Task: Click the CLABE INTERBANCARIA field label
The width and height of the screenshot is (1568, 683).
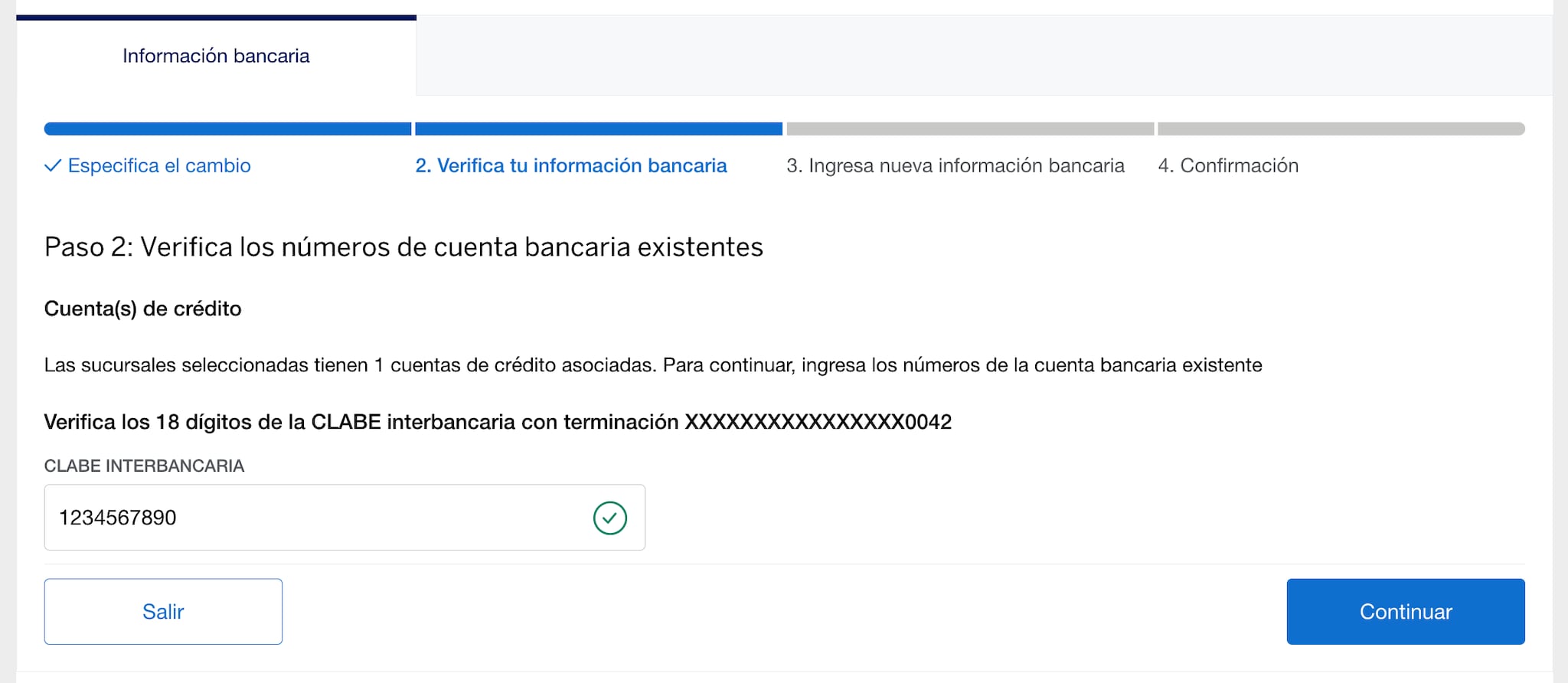Action: click(144, 466)
